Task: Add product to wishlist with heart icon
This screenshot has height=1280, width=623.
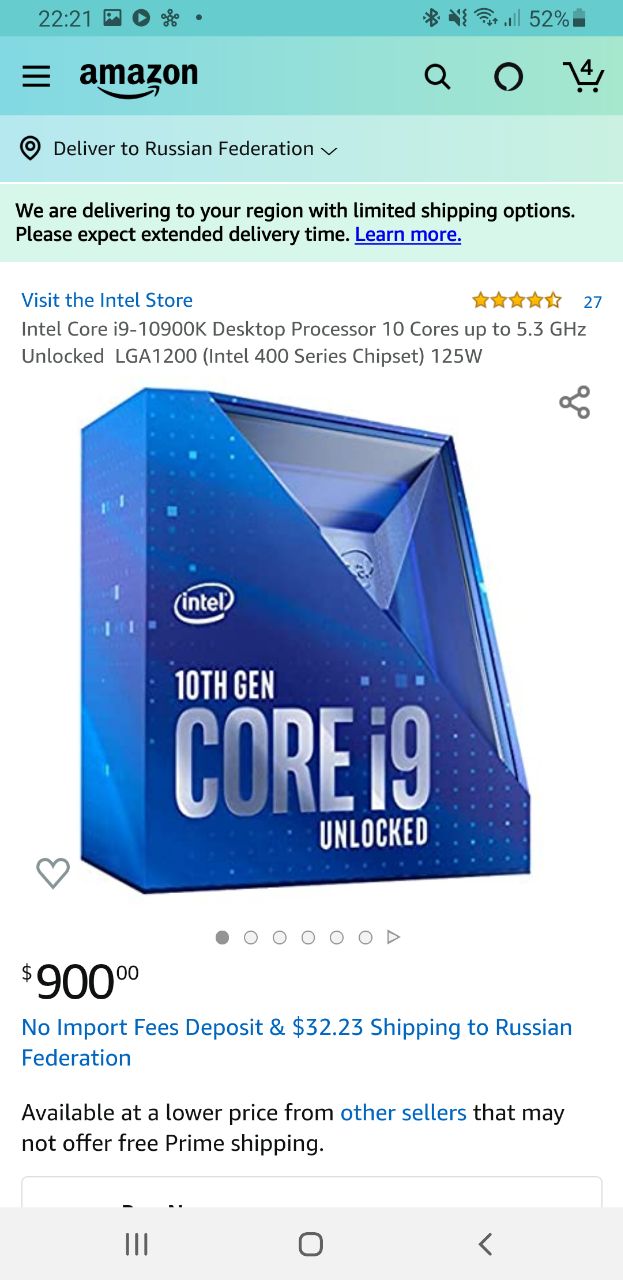Action: coord(53,873)
